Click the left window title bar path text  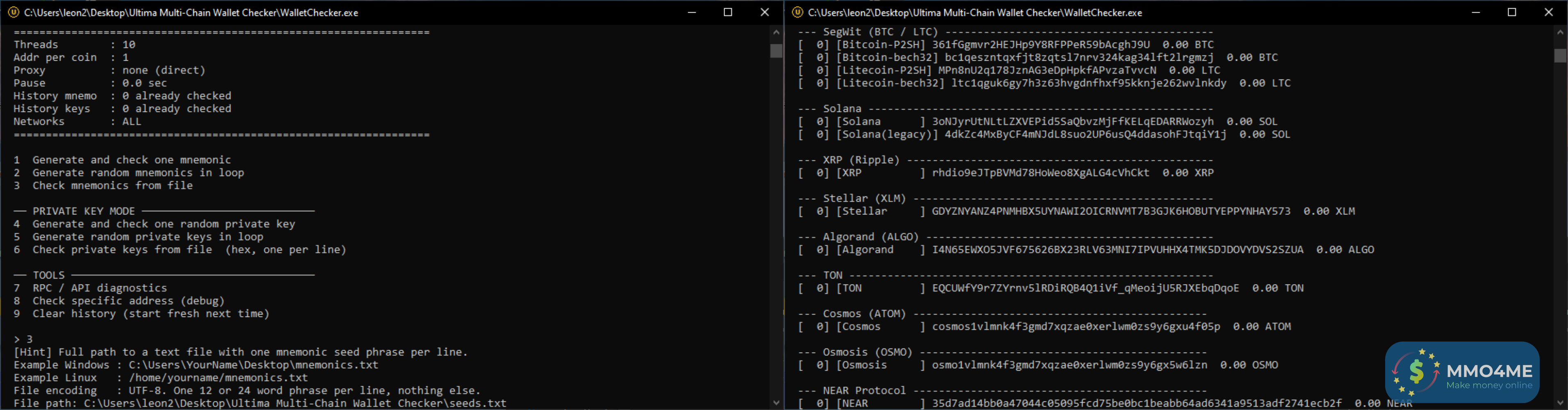(x=191, y=12)
